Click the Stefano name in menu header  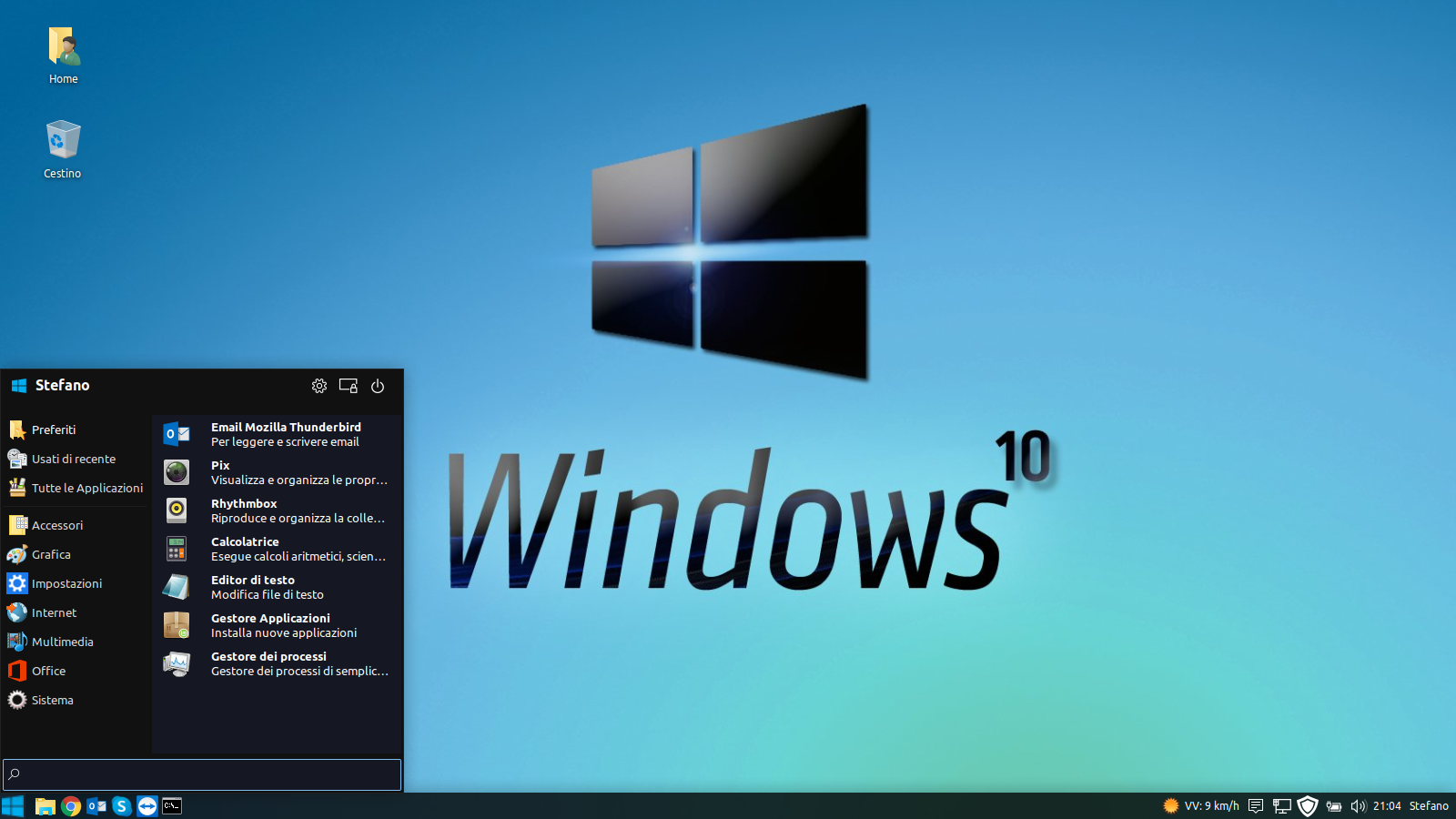(x=62, y=386)
